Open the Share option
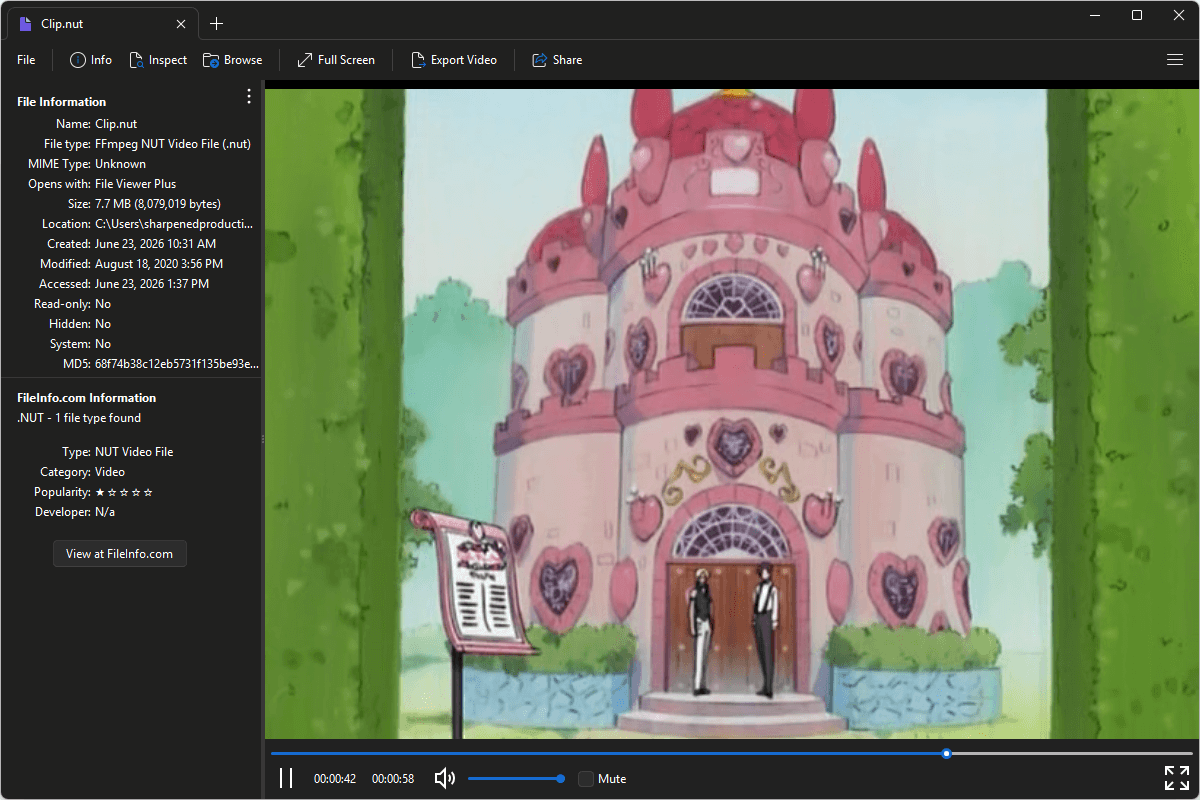 point(557,60)
